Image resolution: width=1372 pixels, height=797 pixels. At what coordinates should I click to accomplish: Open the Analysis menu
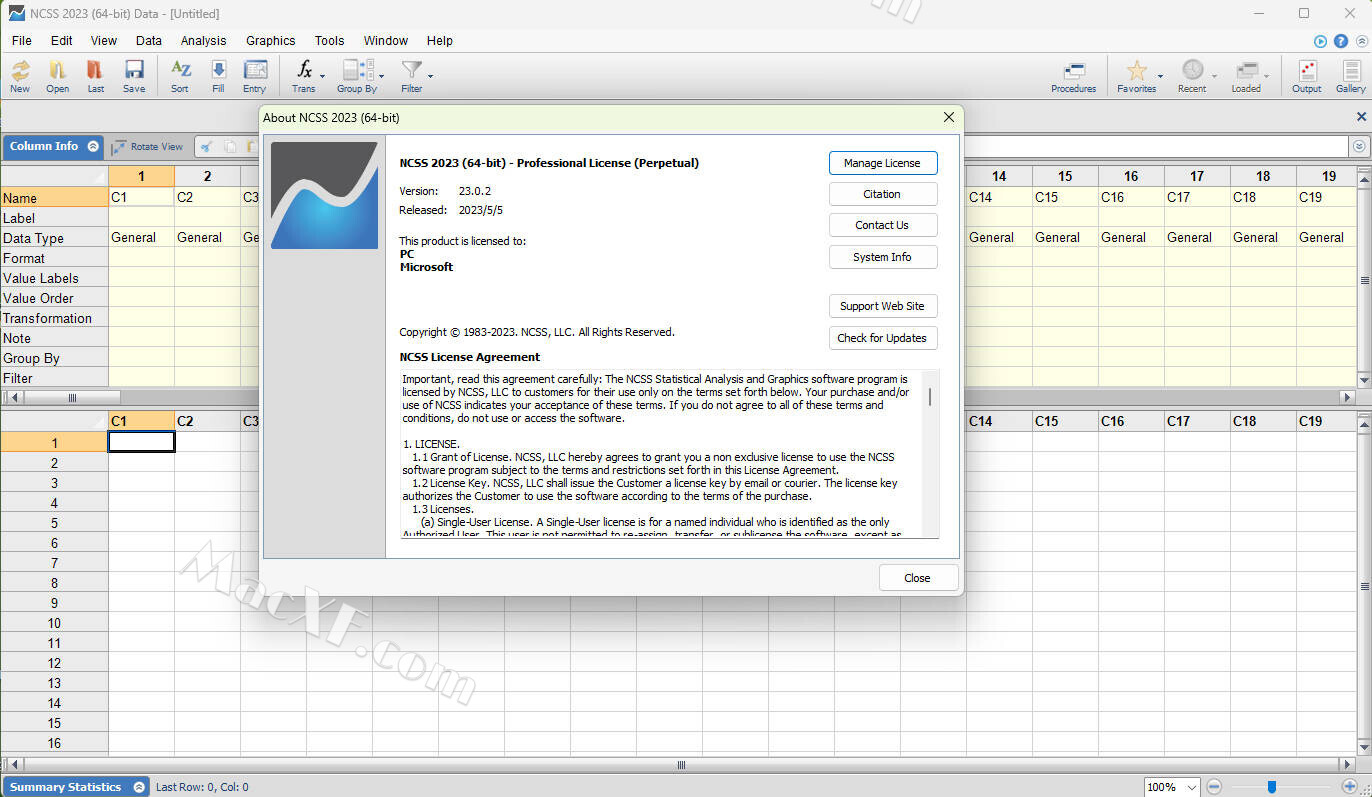coord(203,41)
